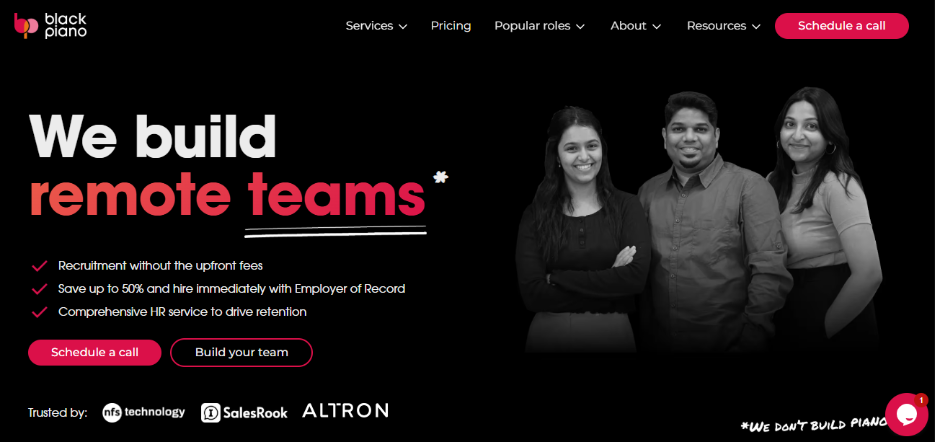The height and width of the screenshot is (442, 936).
Task: Click Schedule a call below the checklist
Action: tap(94, 352)
